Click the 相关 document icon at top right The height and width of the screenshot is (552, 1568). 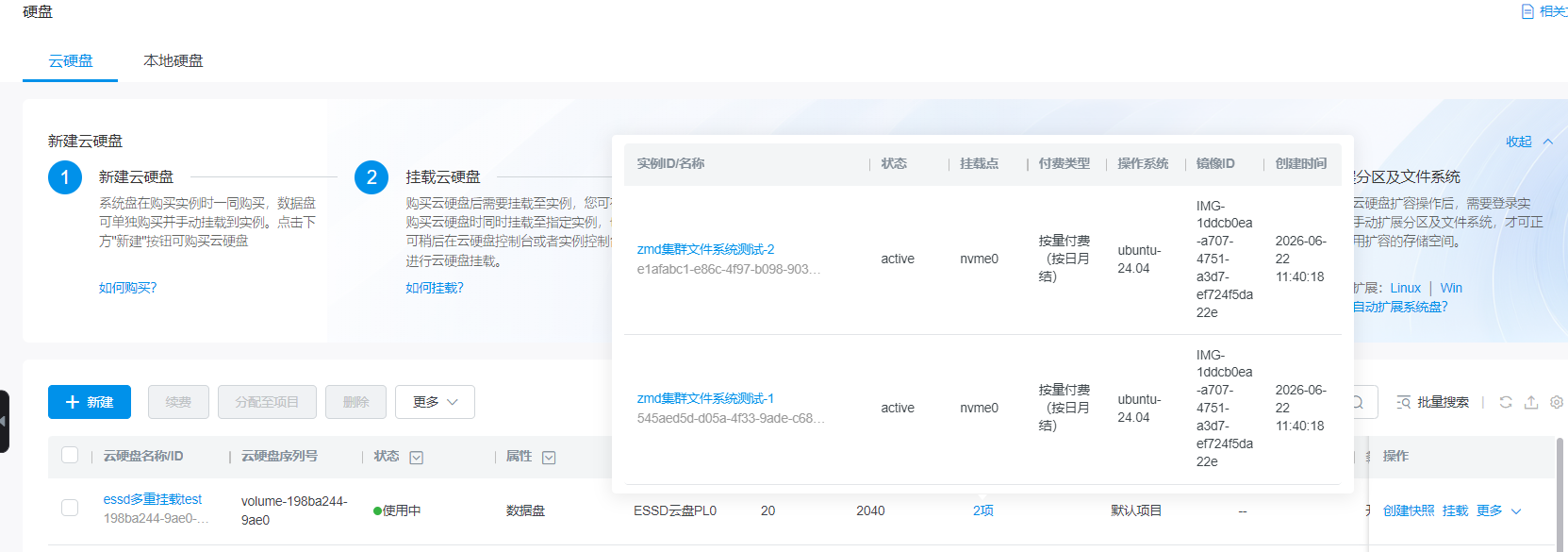click(1527, 11)
